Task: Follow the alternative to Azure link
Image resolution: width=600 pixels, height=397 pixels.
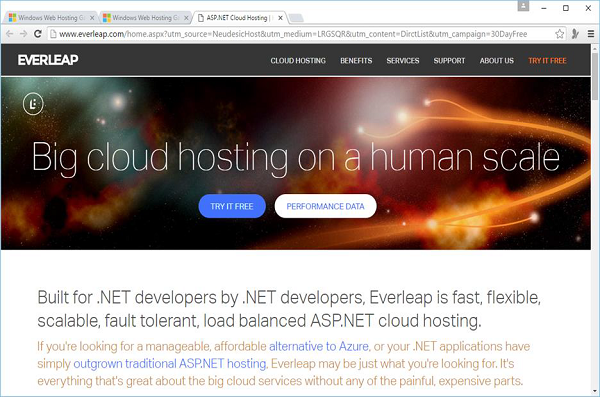Action: (319, 346)
